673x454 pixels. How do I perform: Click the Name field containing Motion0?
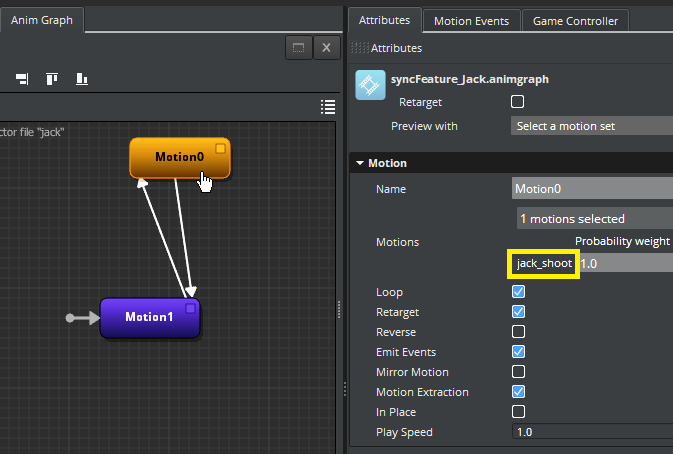tap(592, 188)
